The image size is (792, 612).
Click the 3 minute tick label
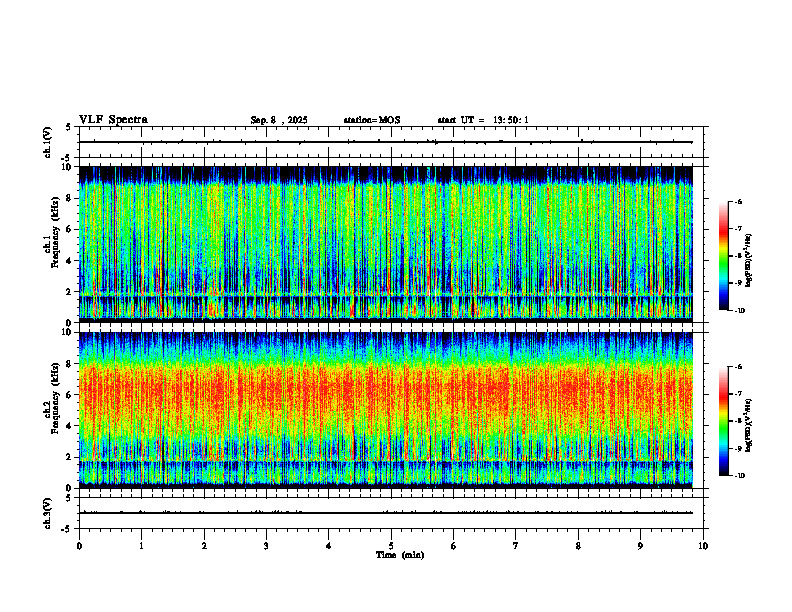tap(266, 546)
